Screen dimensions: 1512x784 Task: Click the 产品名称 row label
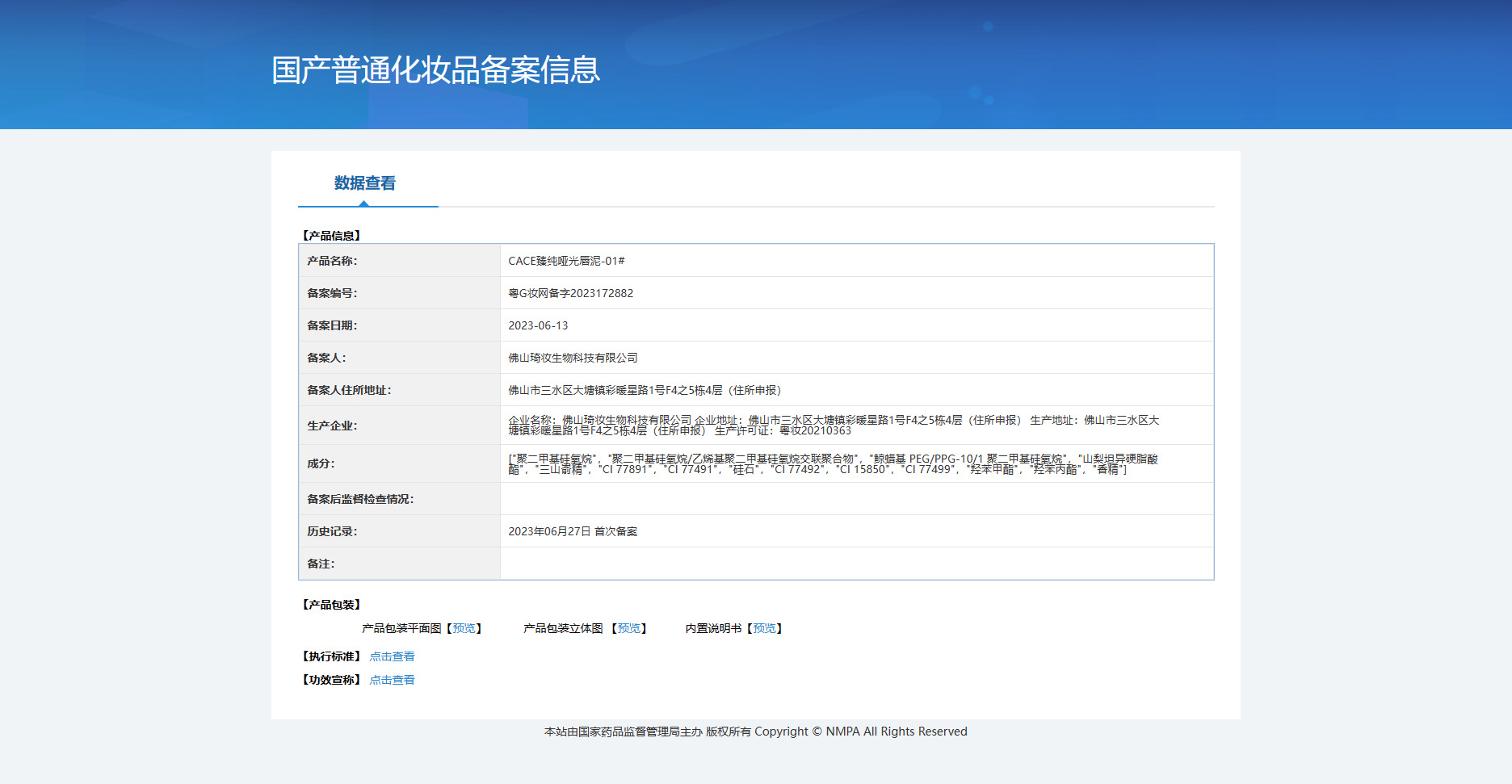click(332, 261)
